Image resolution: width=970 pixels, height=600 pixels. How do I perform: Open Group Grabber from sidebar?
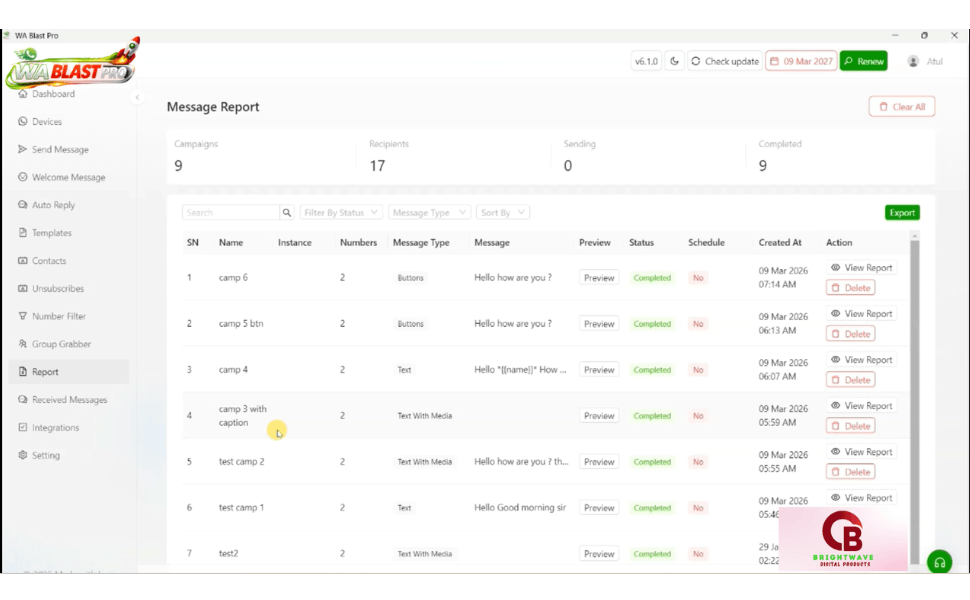coord(61,344)
